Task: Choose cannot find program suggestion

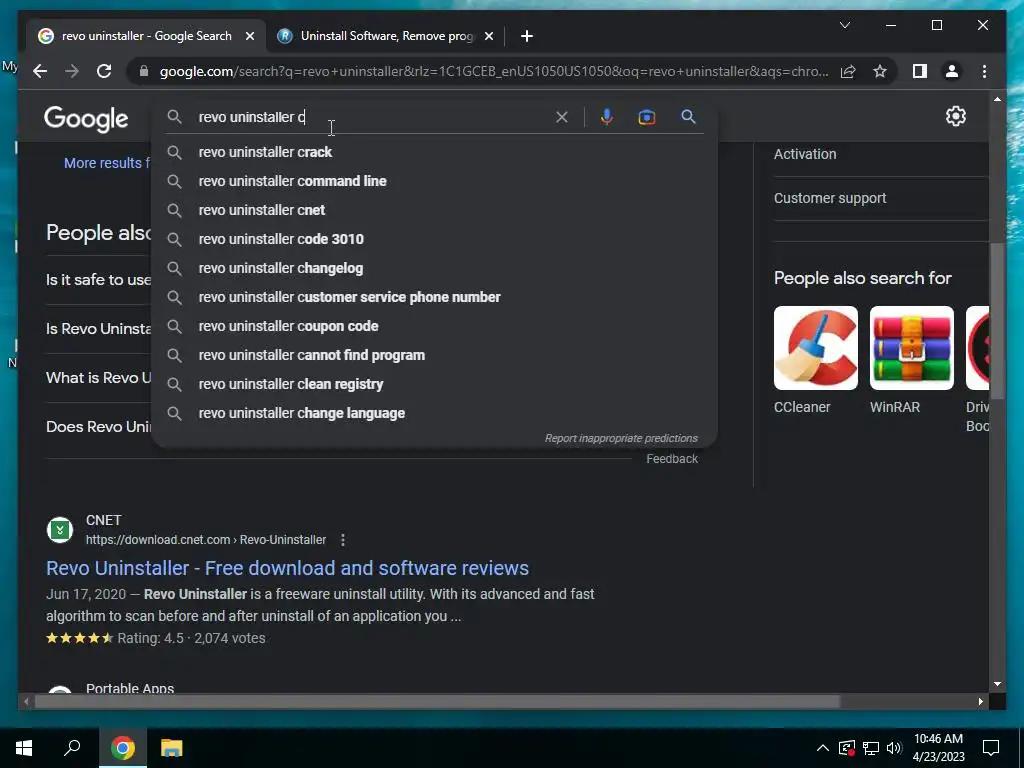Action: (434, 355)
